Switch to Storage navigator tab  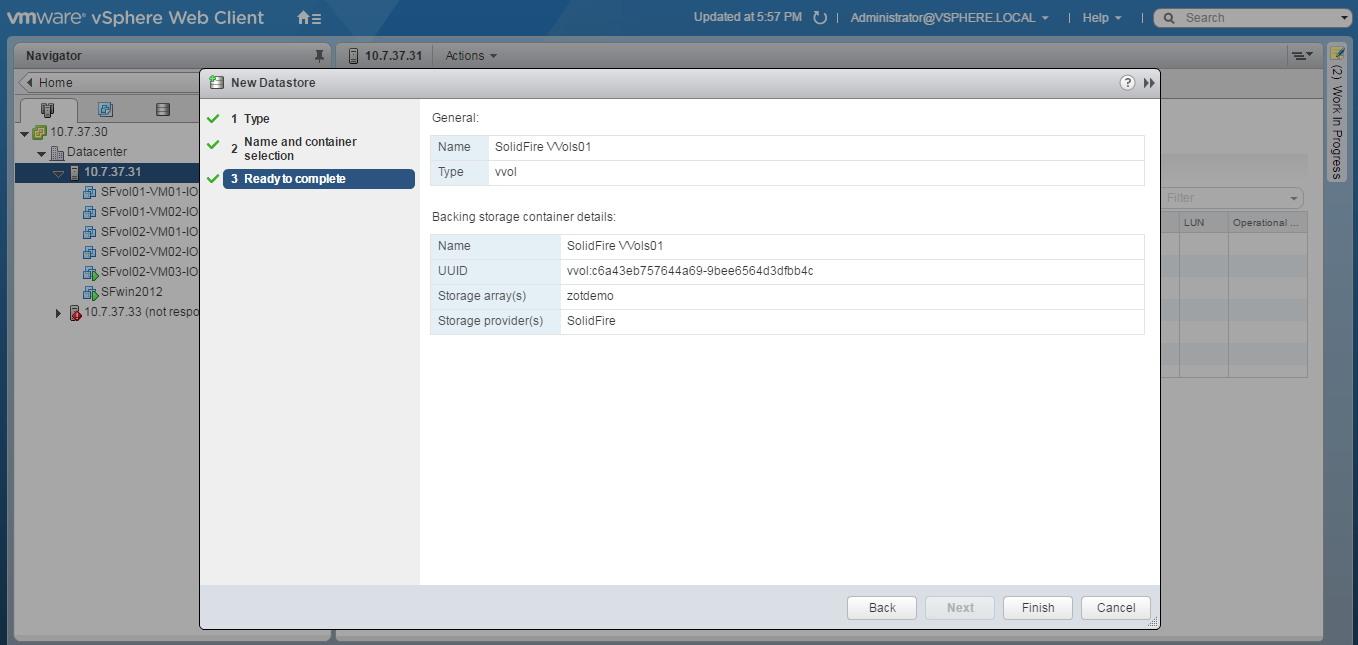click(163, 110)
